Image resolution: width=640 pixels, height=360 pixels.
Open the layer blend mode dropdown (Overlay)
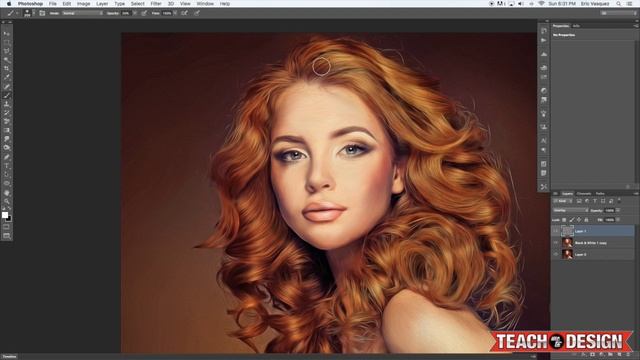(x=571, y=211)
